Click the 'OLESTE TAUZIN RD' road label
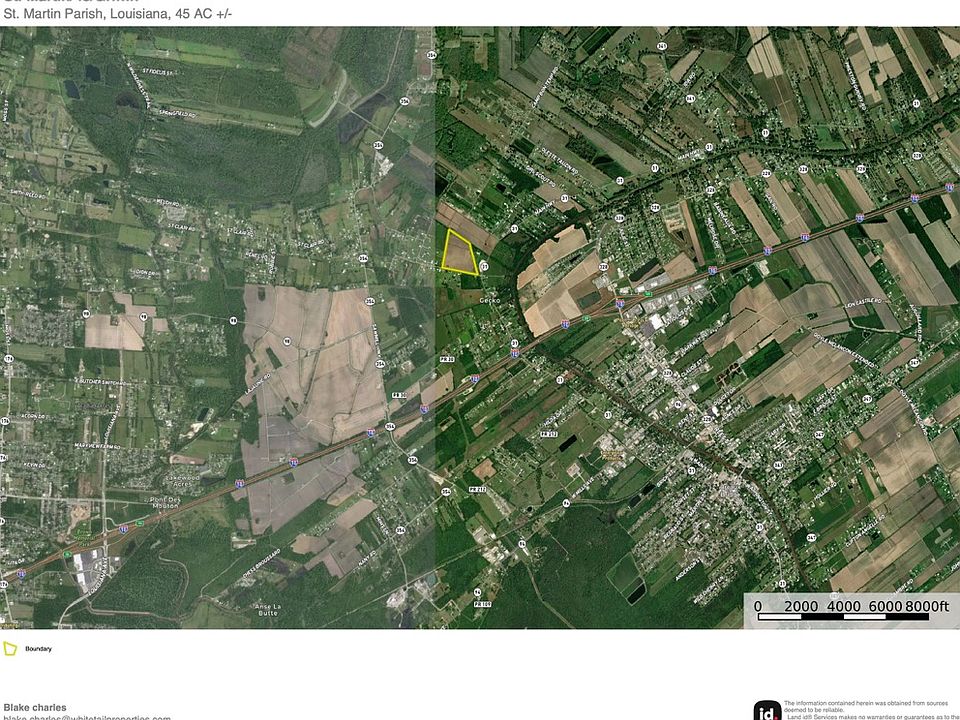The height and width of the screenshot is (720, 960). click(559, 160)
